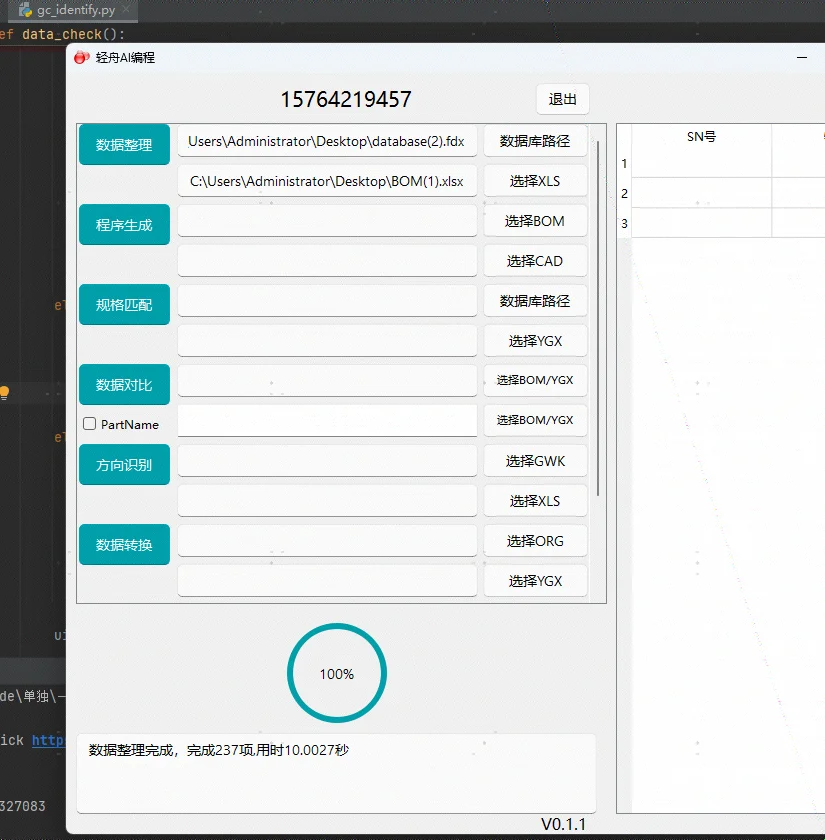
Task: Click empty field beside 选择CAD
Action: point(327,261)
